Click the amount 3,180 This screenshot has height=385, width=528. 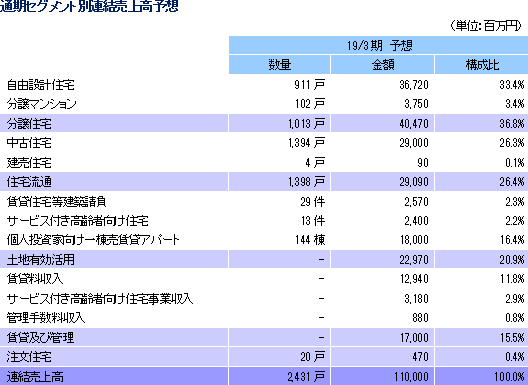(x=417, y=299)
